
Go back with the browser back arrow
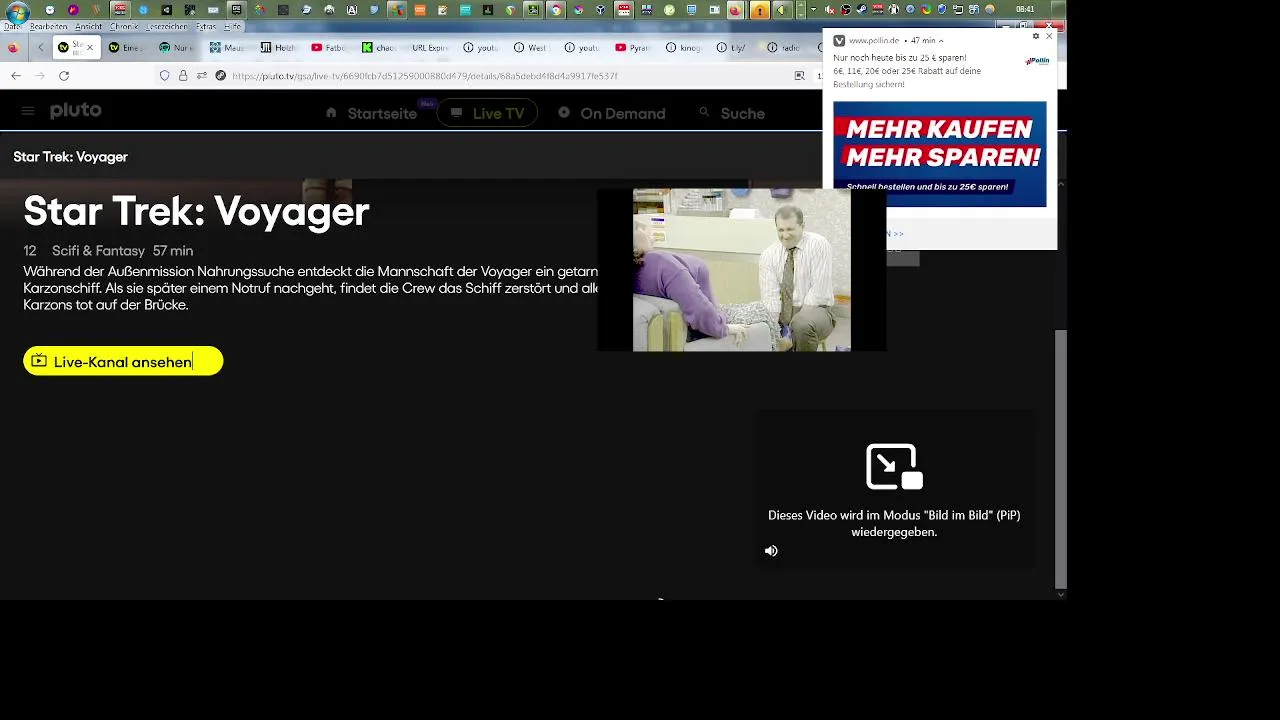point(16,76)
